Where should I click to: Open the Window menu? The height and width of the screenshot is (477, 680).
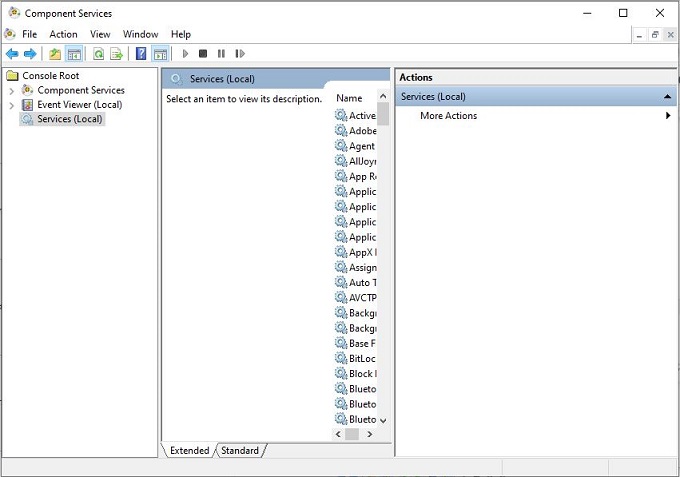point(141,34)
